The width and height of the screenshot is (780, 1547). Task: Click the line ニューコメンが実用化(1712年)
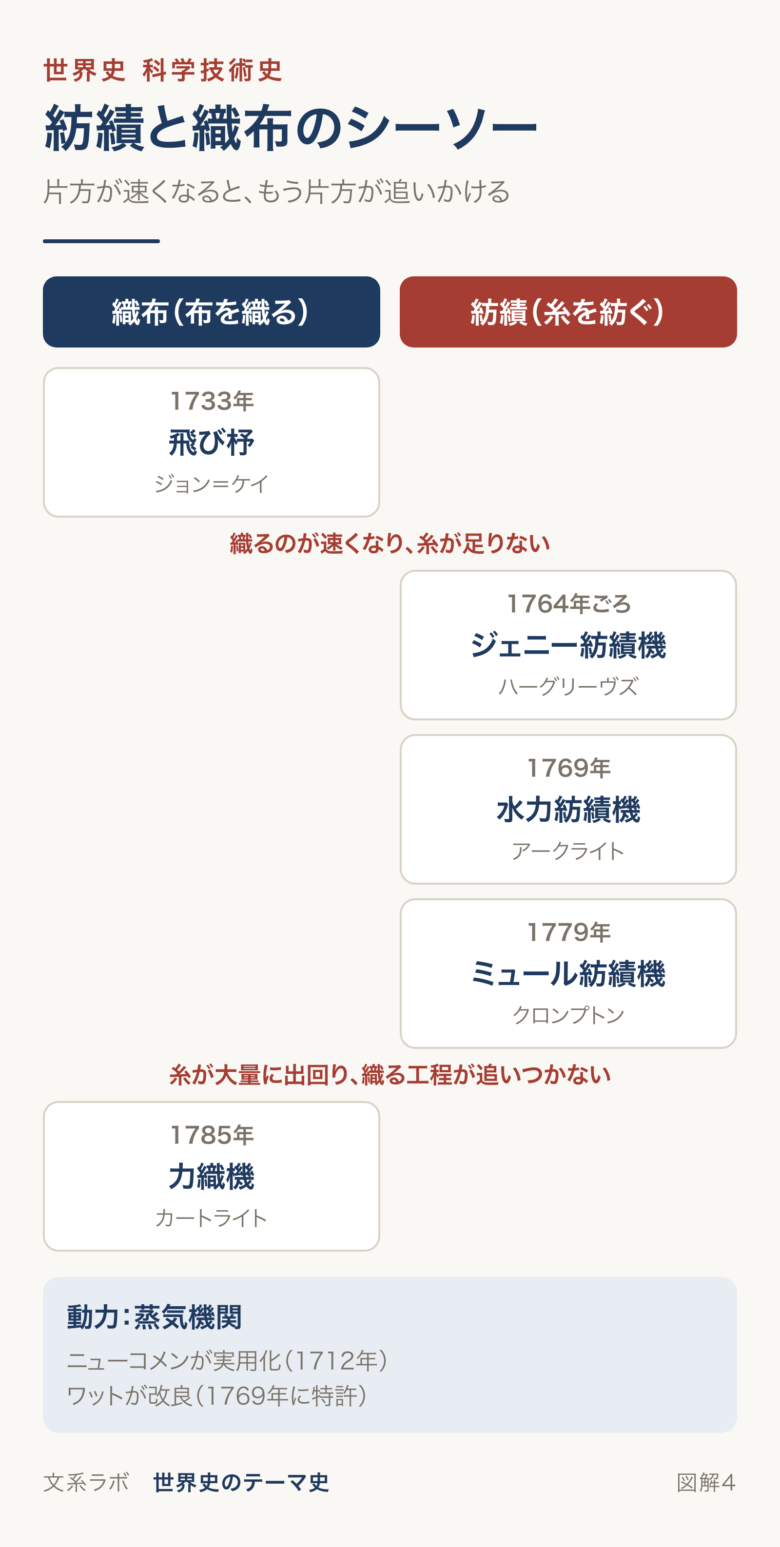227,1361
